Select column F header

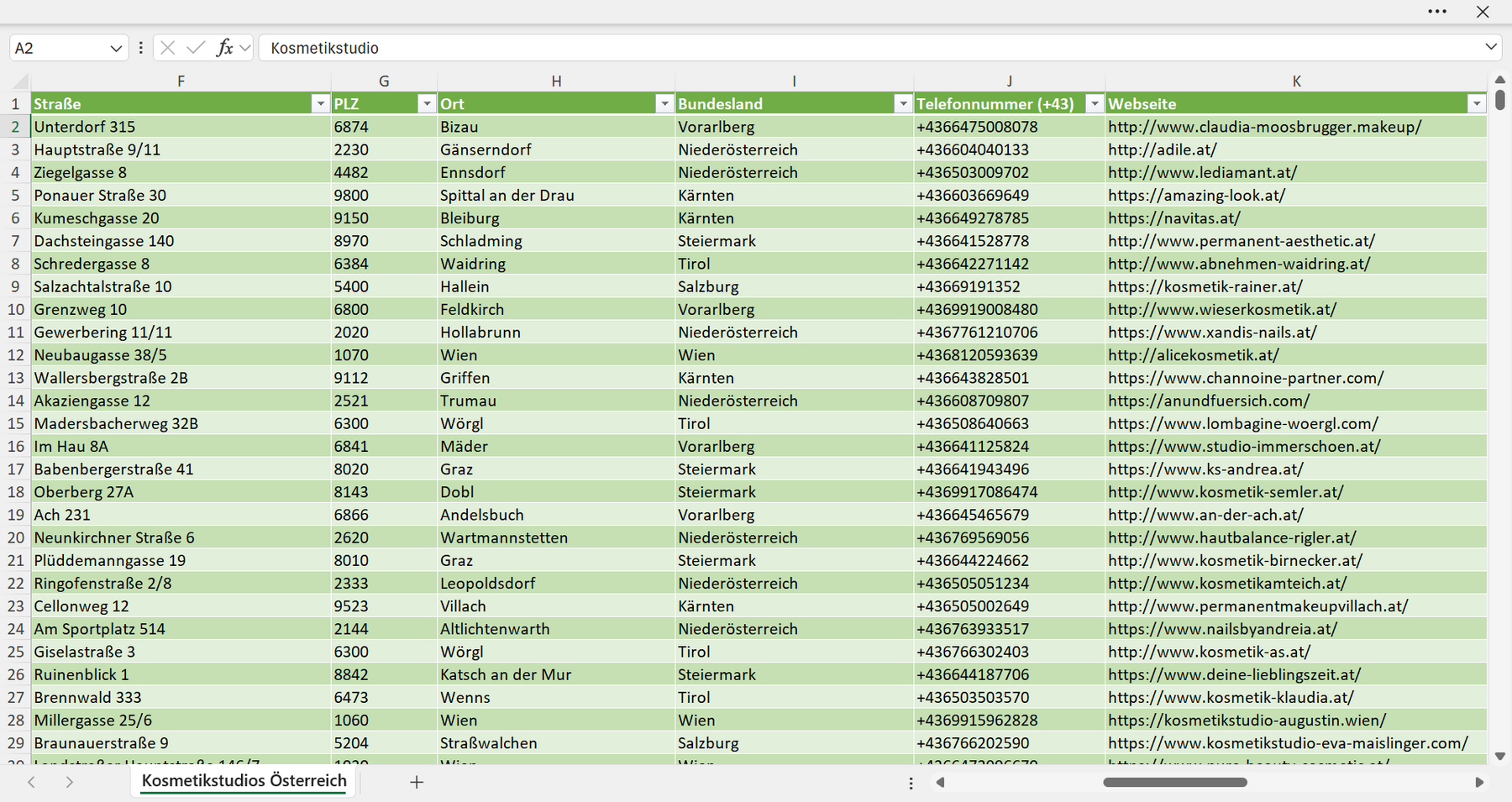coord(181,81)
